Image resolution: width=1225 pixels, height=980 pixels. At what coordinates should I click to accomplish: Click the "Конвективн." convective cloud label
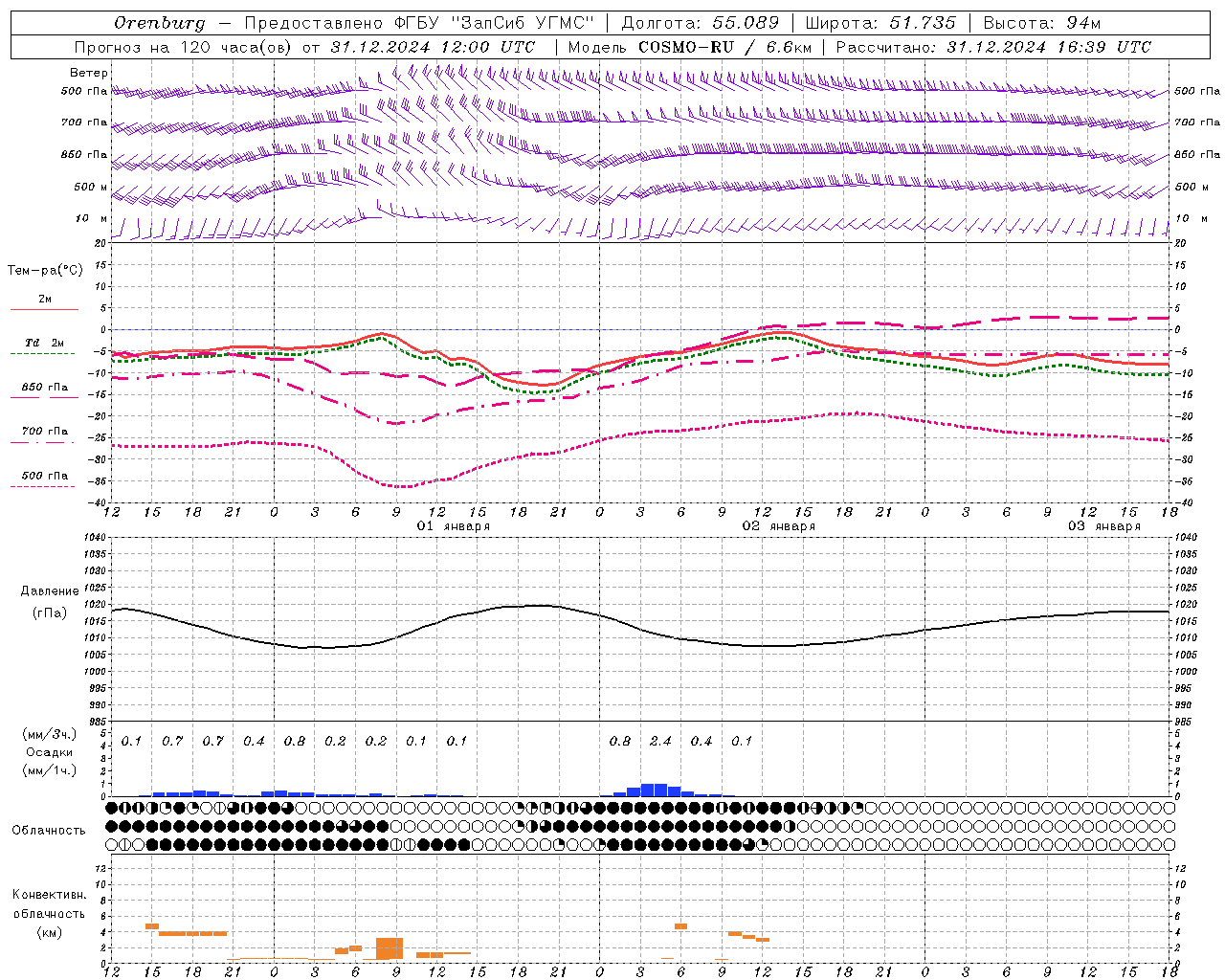pyautogui.click(x=50, y=895)
